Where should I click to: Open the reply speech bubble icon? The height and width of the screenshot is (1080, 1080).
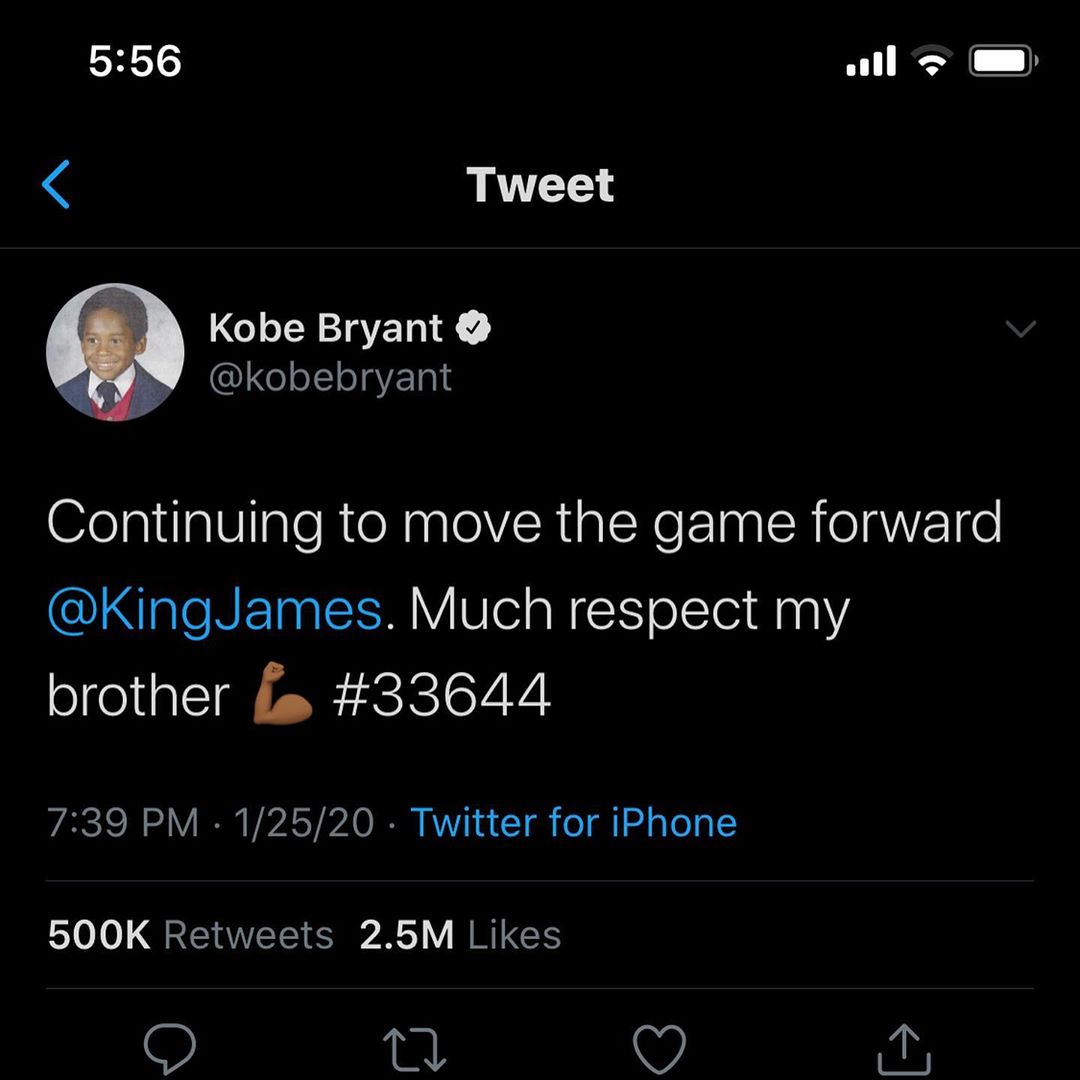click(x=169, y=1049)
